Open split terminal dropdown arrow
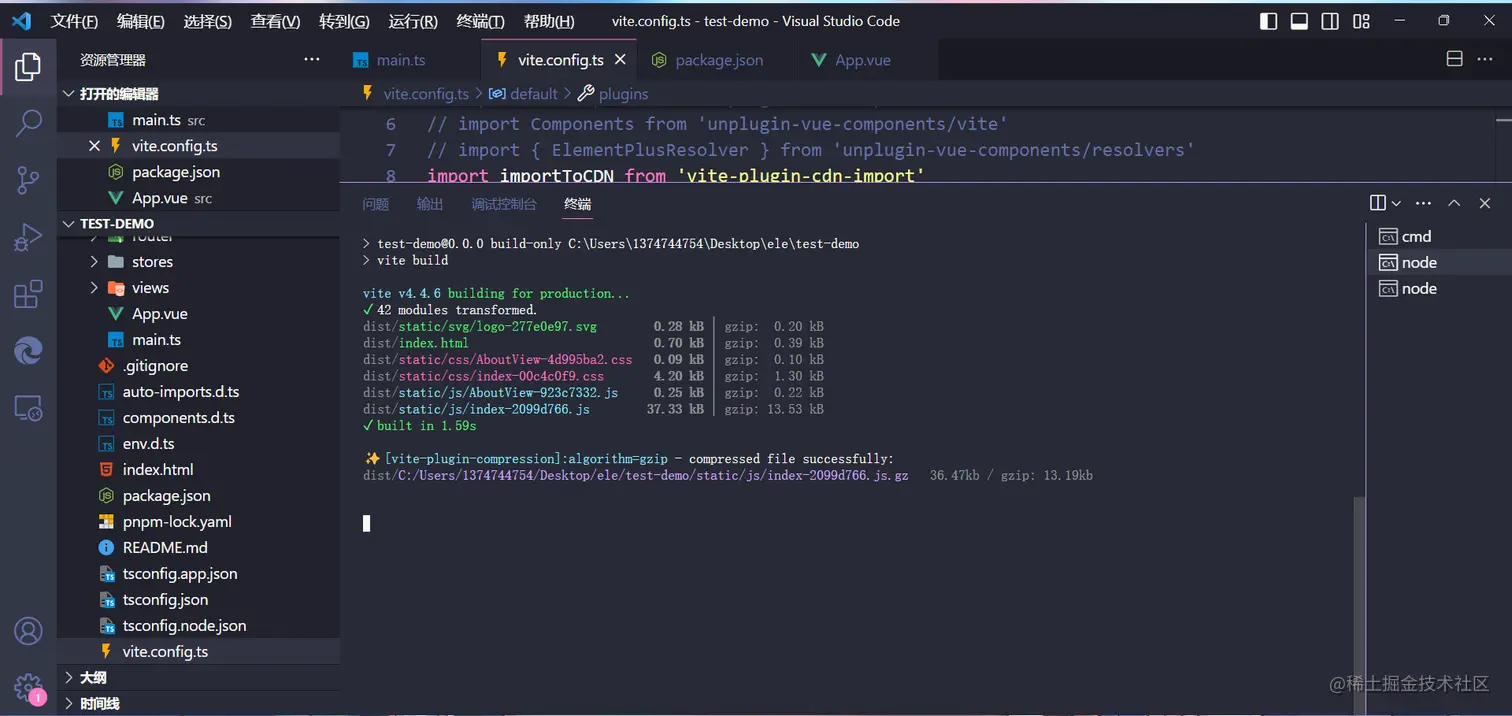Viewport: 1512px width, 716px height. click(x=1396, y=203)
